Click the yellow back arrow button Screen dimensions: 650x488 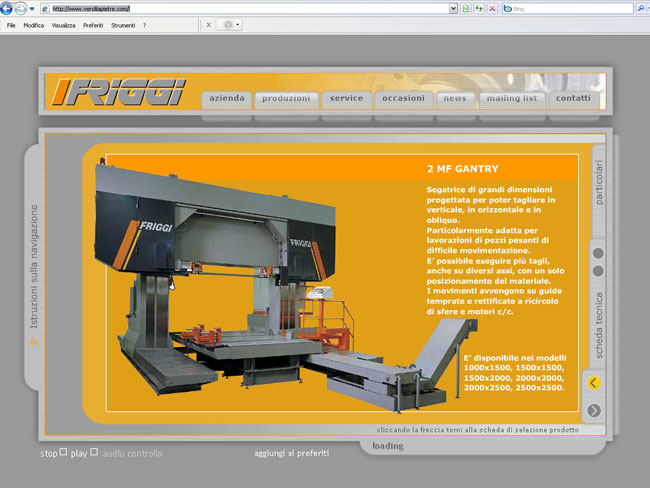[594, 383]
